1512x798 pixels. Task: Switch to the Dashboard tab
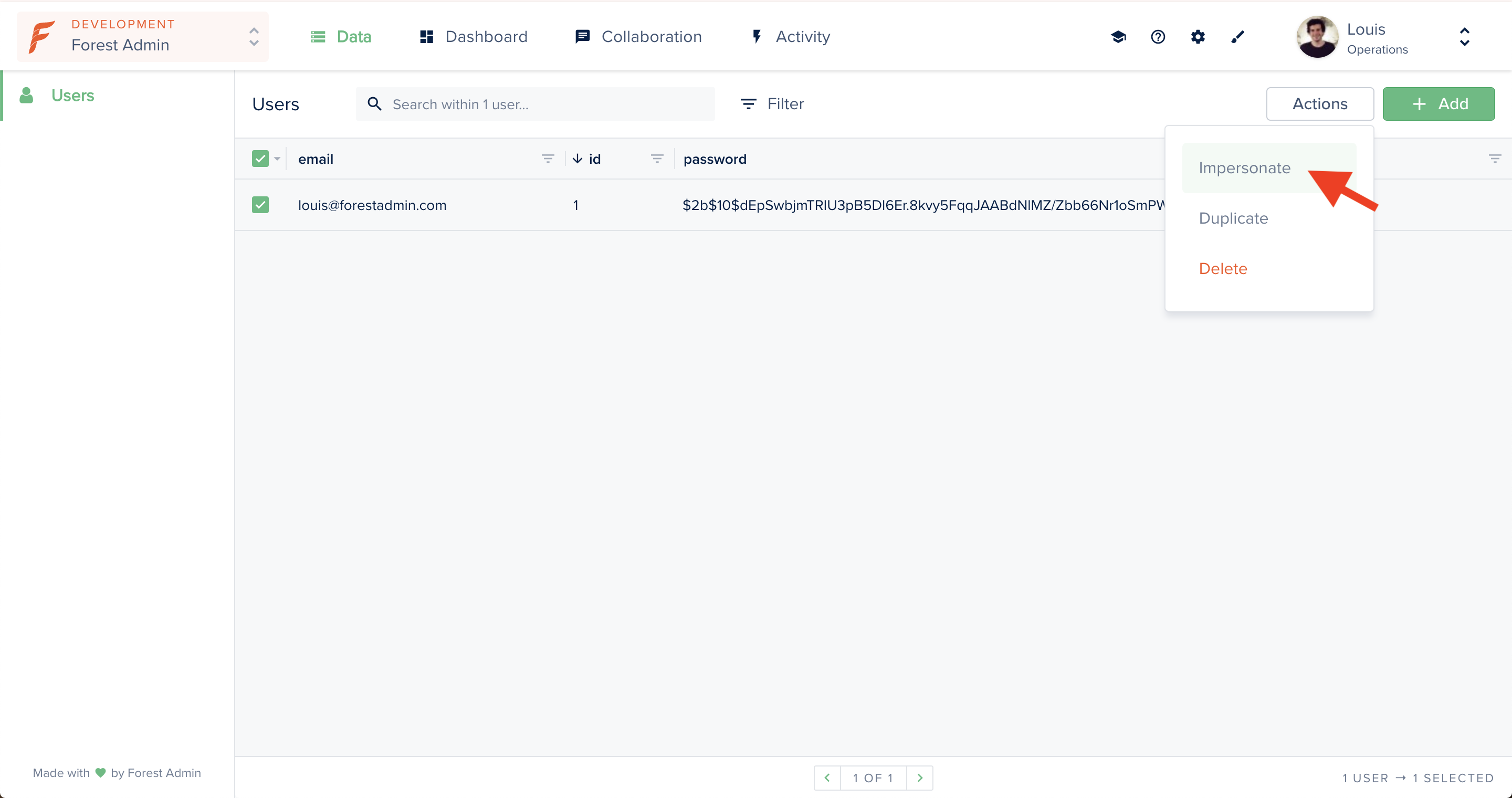click(473, 36)
